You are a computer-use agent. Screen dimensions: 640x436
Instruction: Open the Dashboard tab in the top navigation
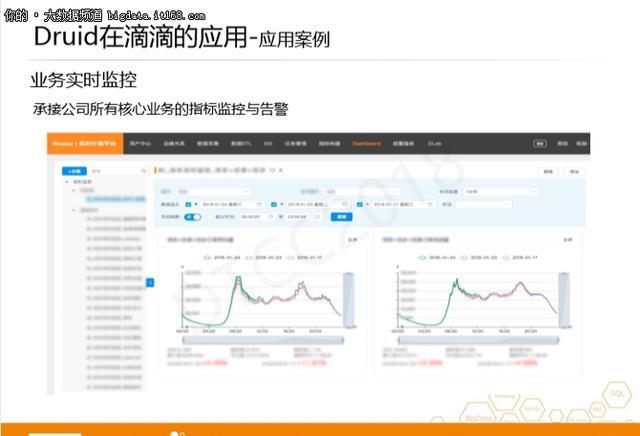point(366,144)
